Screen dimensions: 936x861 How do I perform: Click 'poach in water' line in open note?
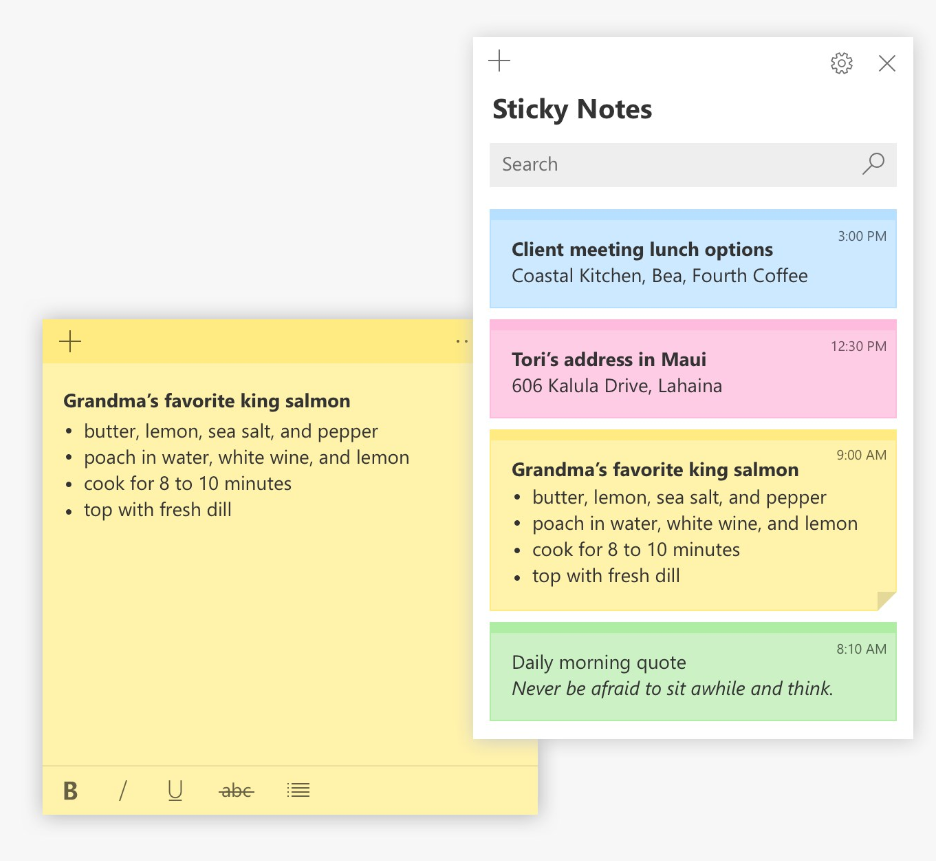[247, 458]
